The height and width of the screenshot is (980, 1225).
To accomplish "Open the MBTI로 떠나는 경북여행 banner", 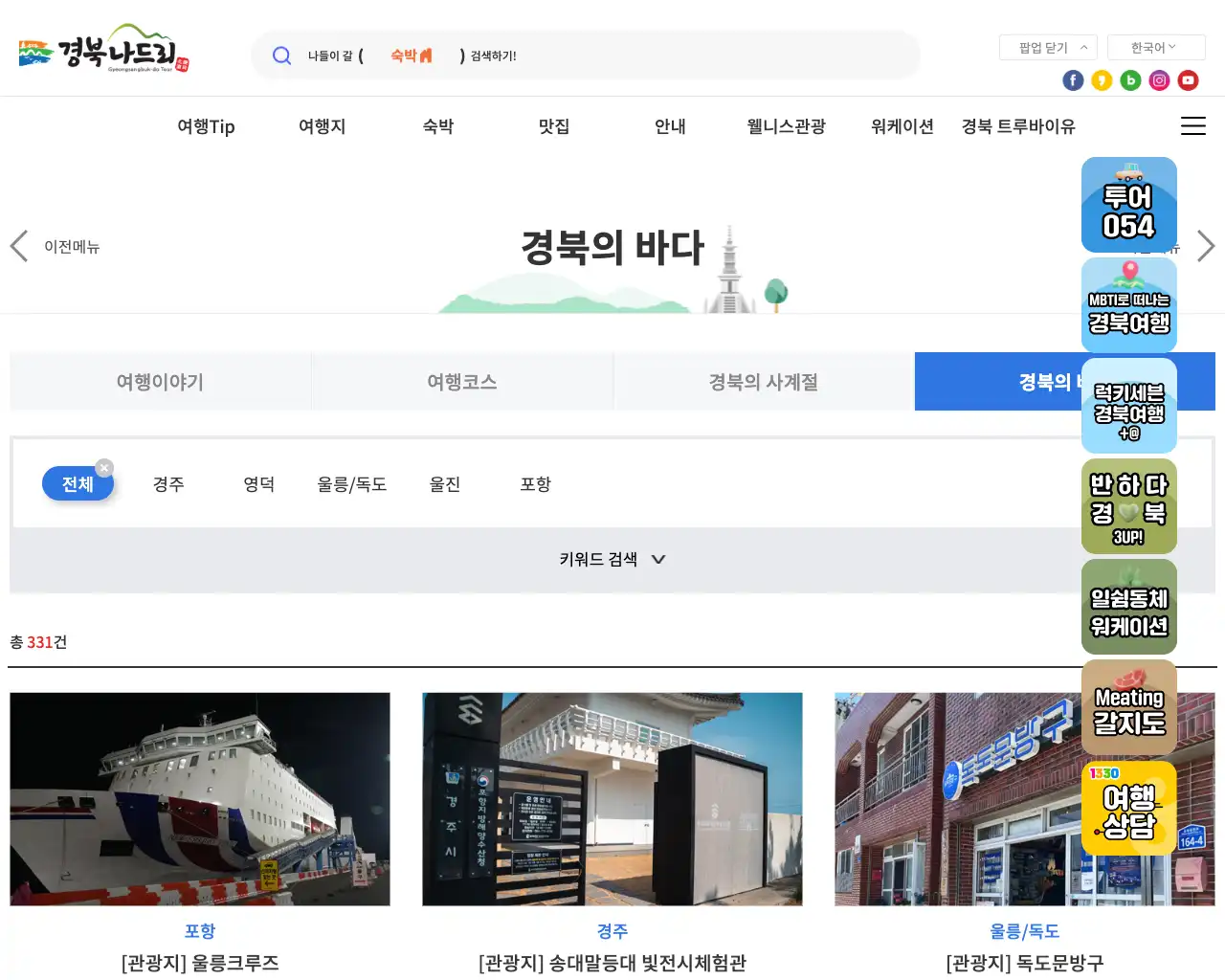I will (x=1129, y=305).
